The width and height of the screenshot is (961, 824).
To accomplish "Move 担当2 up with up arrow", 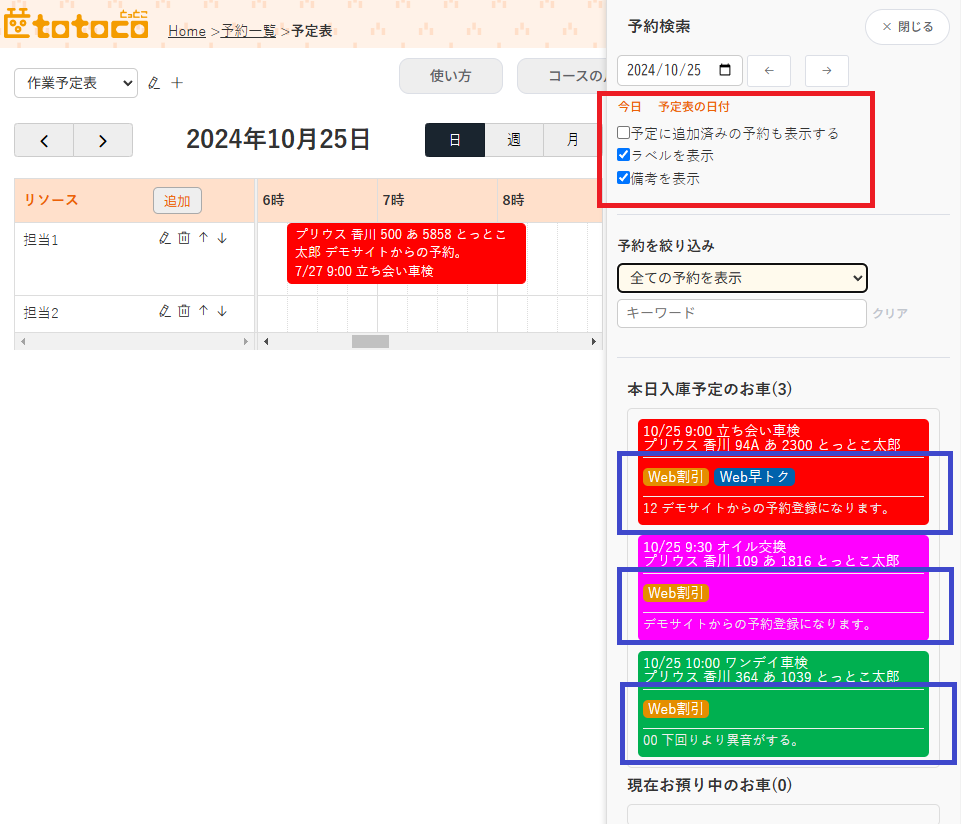I will click(203, 311).
